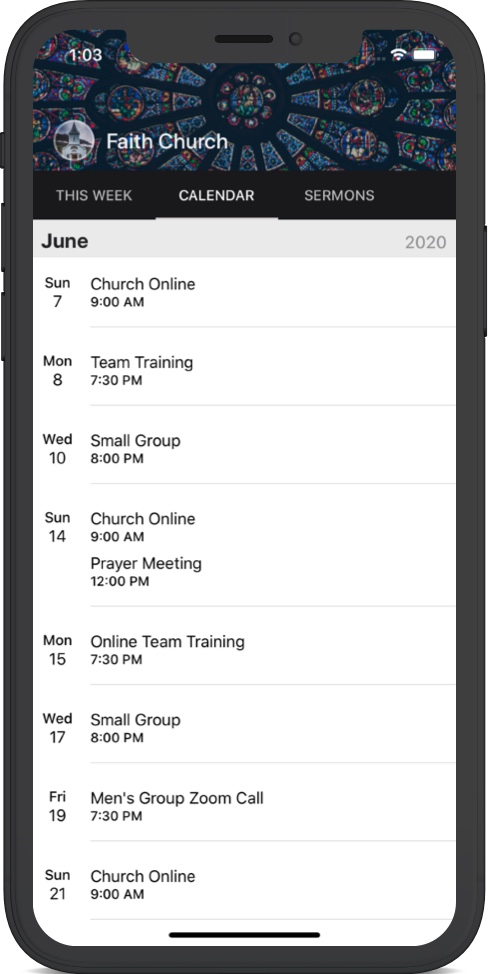Viewport: 488px width, 974px height.
Task: Tap the battery status icon
Action: tap(425, 55)
